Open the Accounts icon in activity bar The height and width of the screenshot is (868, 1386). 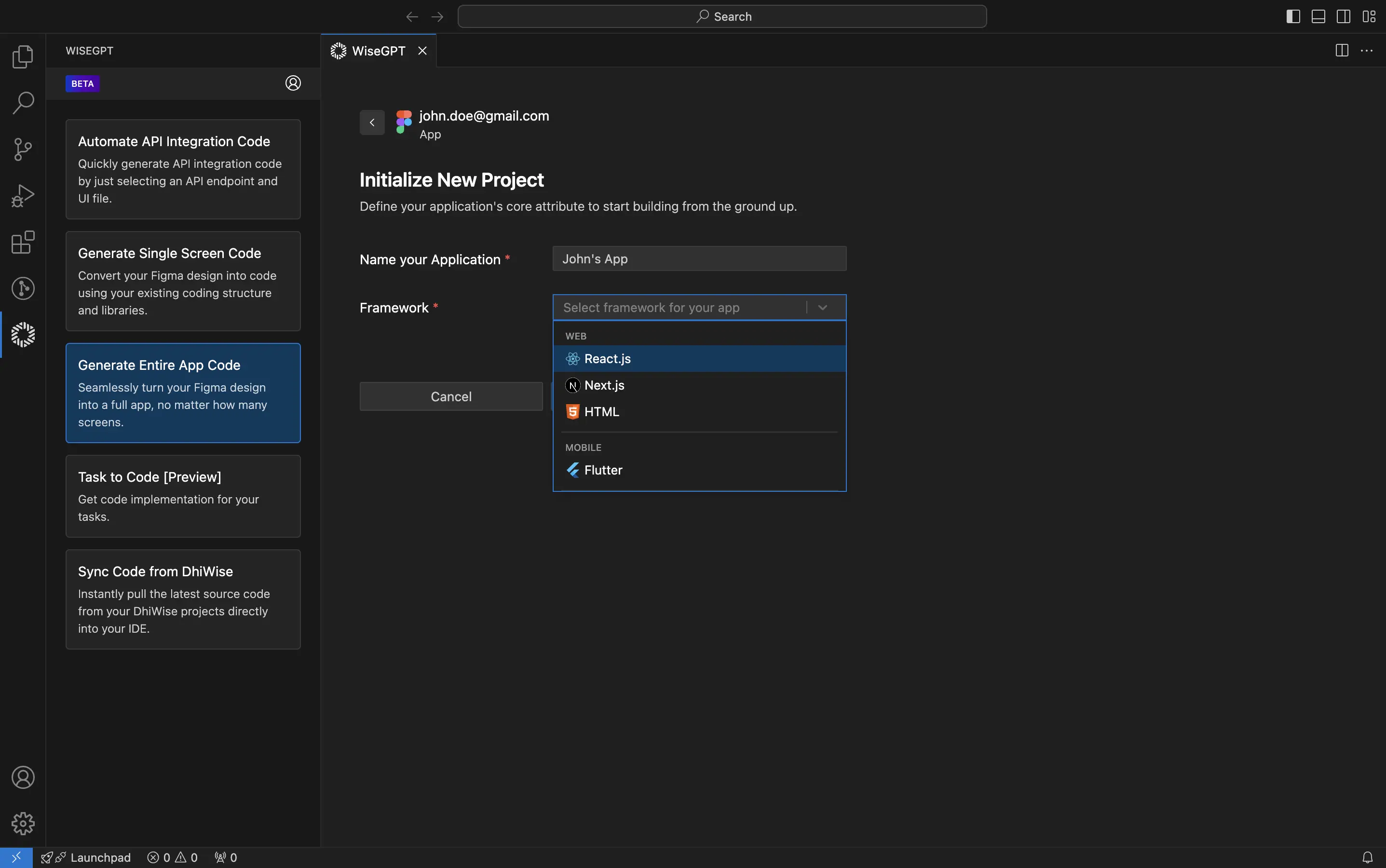click(x=23, y=777)
